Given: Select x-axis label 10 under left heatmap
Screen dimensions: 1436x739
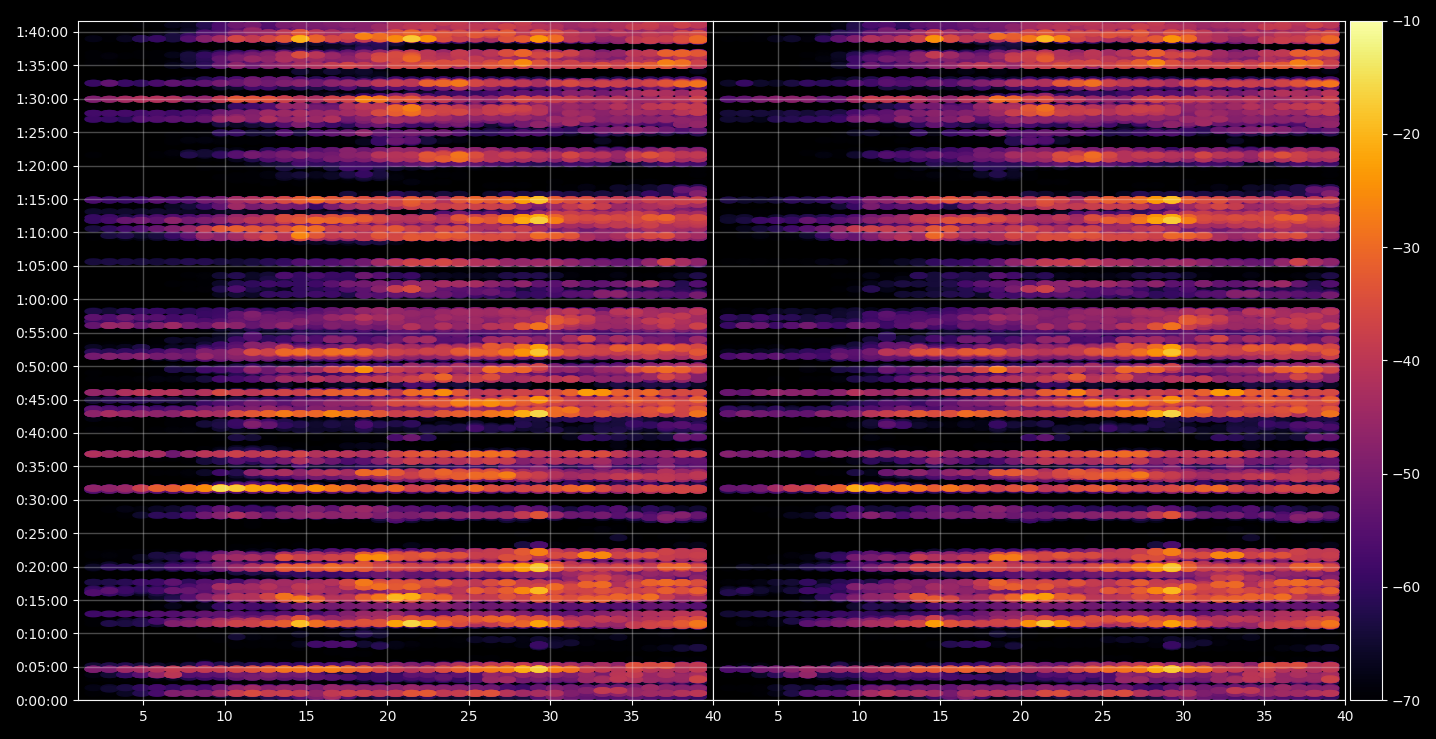Looking at the screenshot, I should coord(224,716).
